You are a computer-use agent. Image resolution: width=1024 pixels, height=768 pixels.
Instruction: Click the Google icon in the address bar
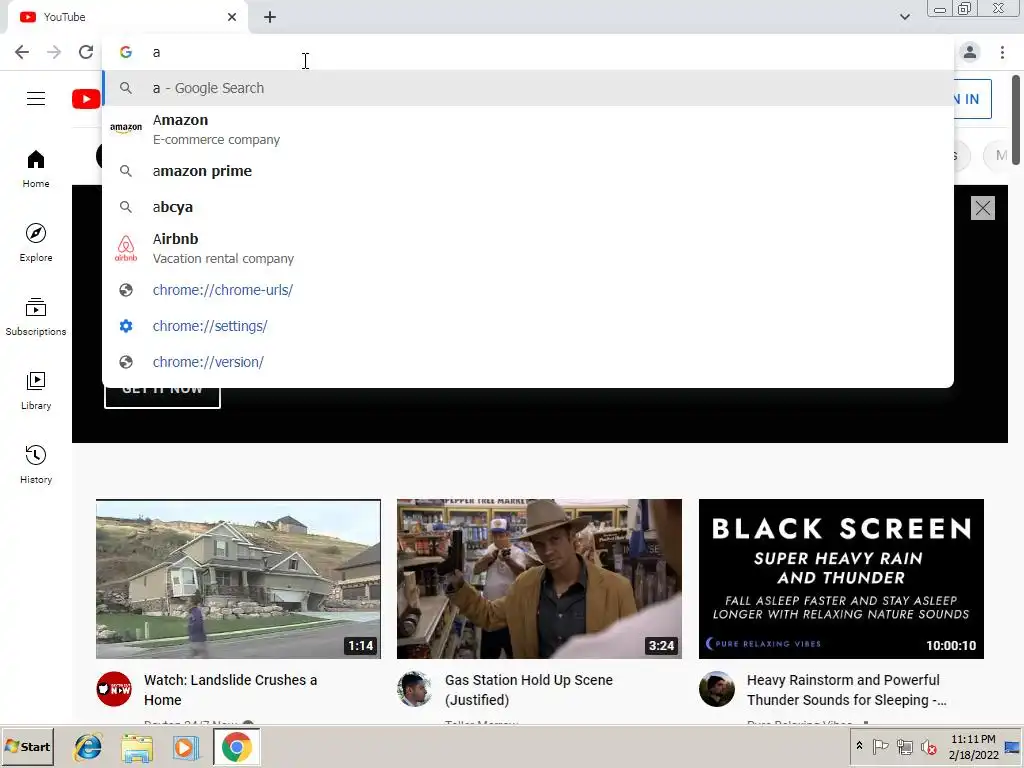click(x=126, y=52)
